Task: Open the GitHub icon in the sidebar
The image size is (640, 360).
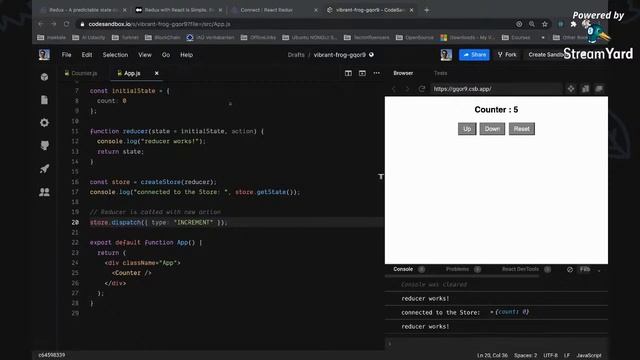Action: pyautogui.click(x=44, y=146)
